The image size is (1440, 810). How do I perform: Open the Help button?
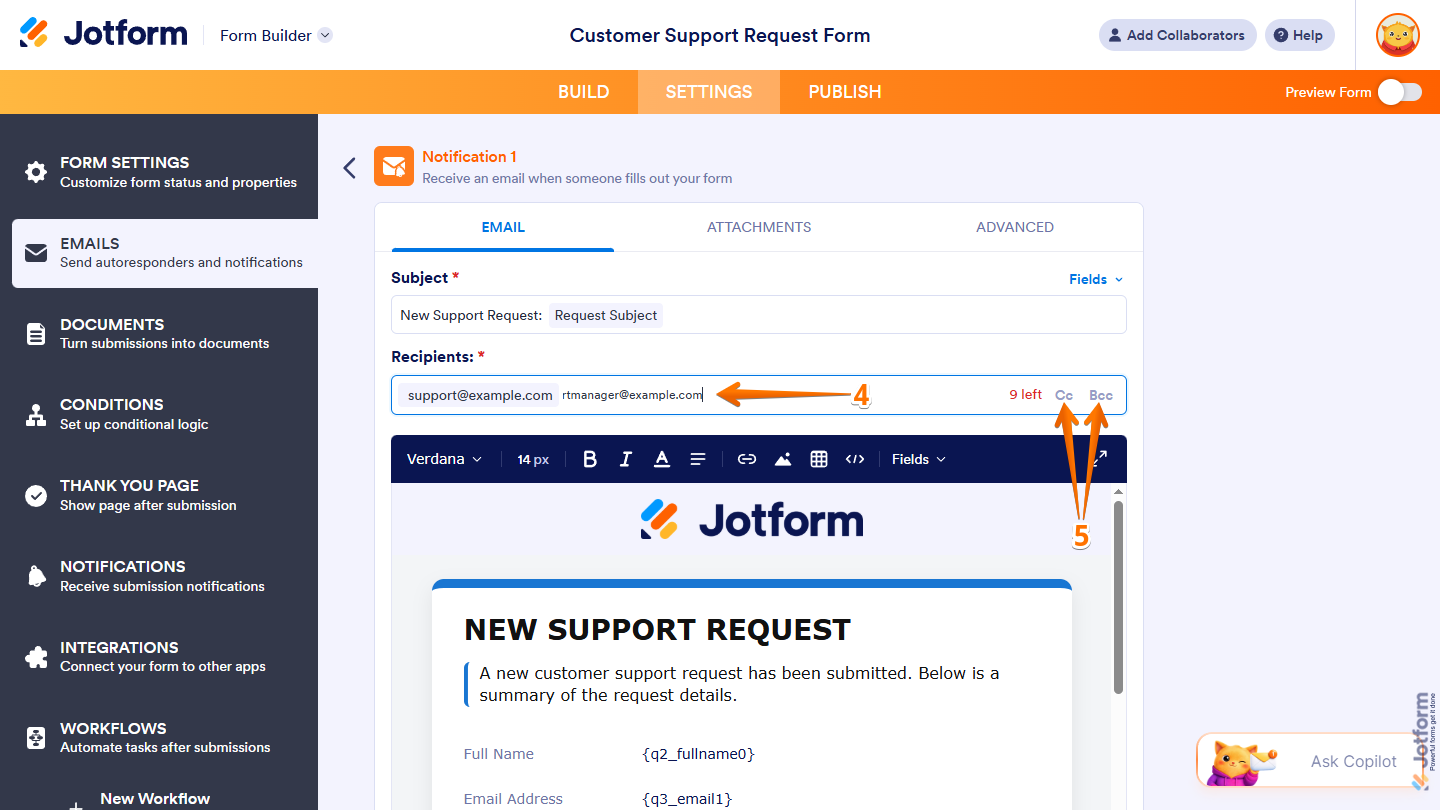pyautogui.click(x=1299, y=35)
